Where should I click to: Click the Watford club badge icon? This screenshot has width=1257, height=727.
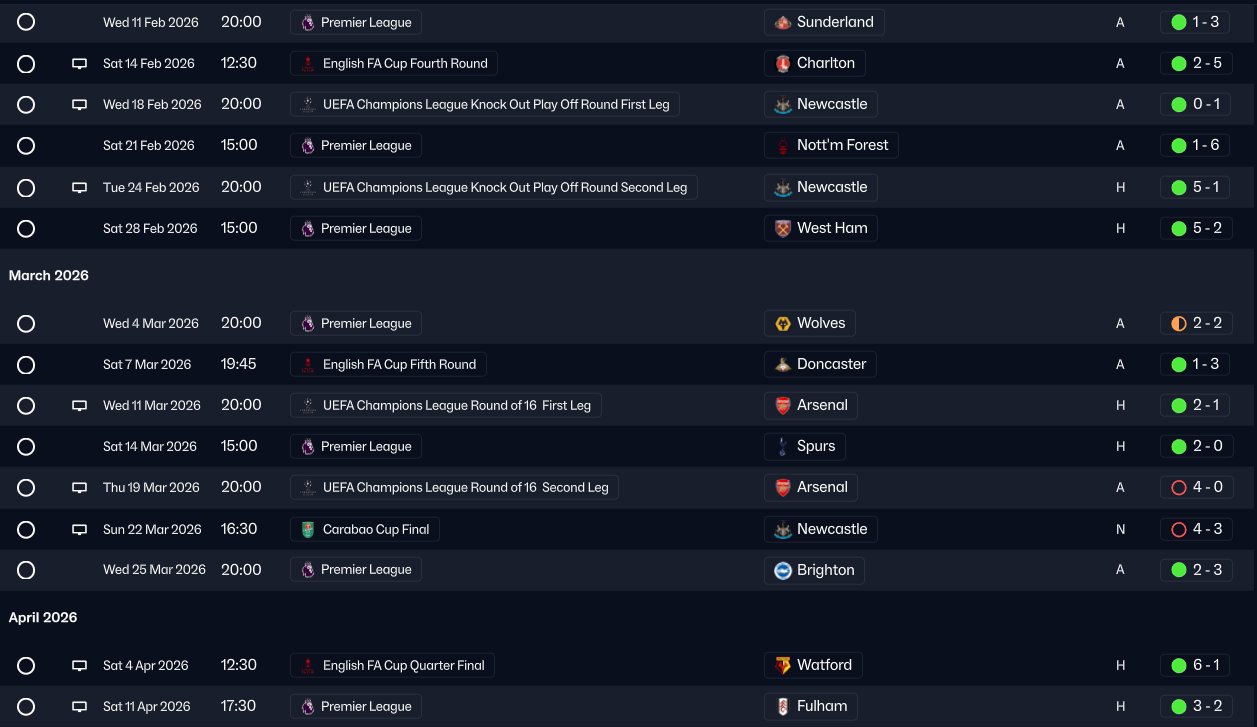coord(783,665)
